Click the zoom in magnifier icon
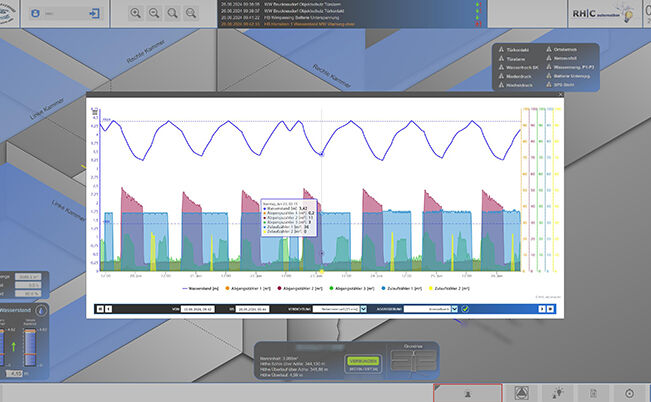This screenshot has width=651, height=402. coord(137,14)
